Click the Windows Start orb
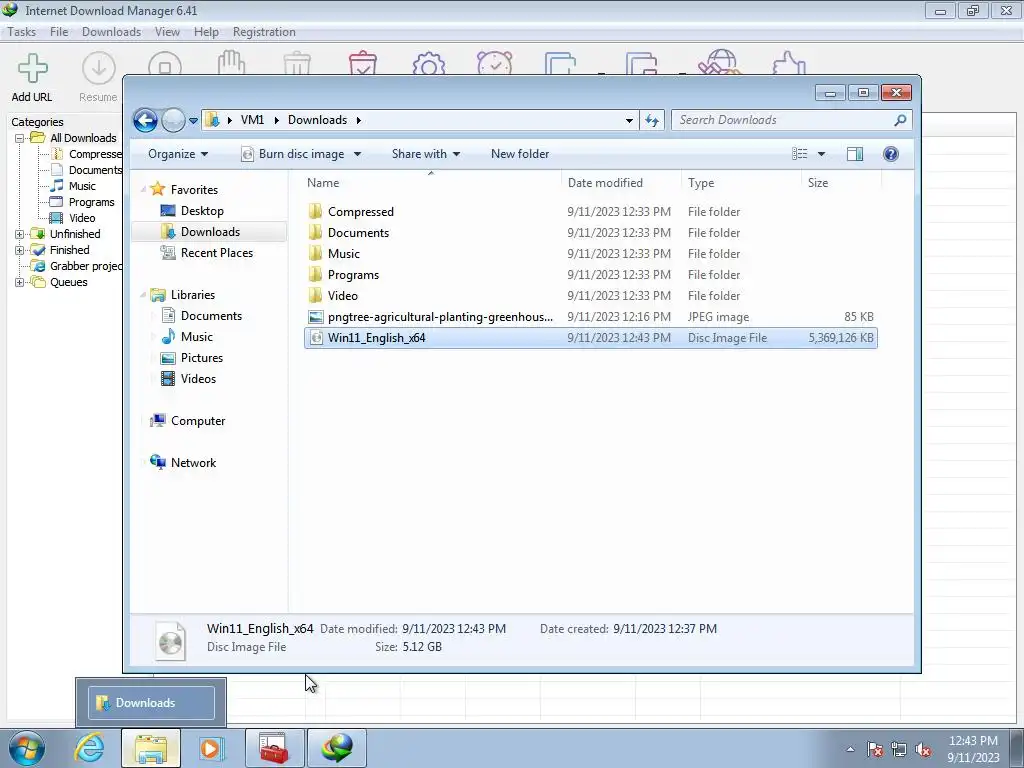 pos(27,748)
